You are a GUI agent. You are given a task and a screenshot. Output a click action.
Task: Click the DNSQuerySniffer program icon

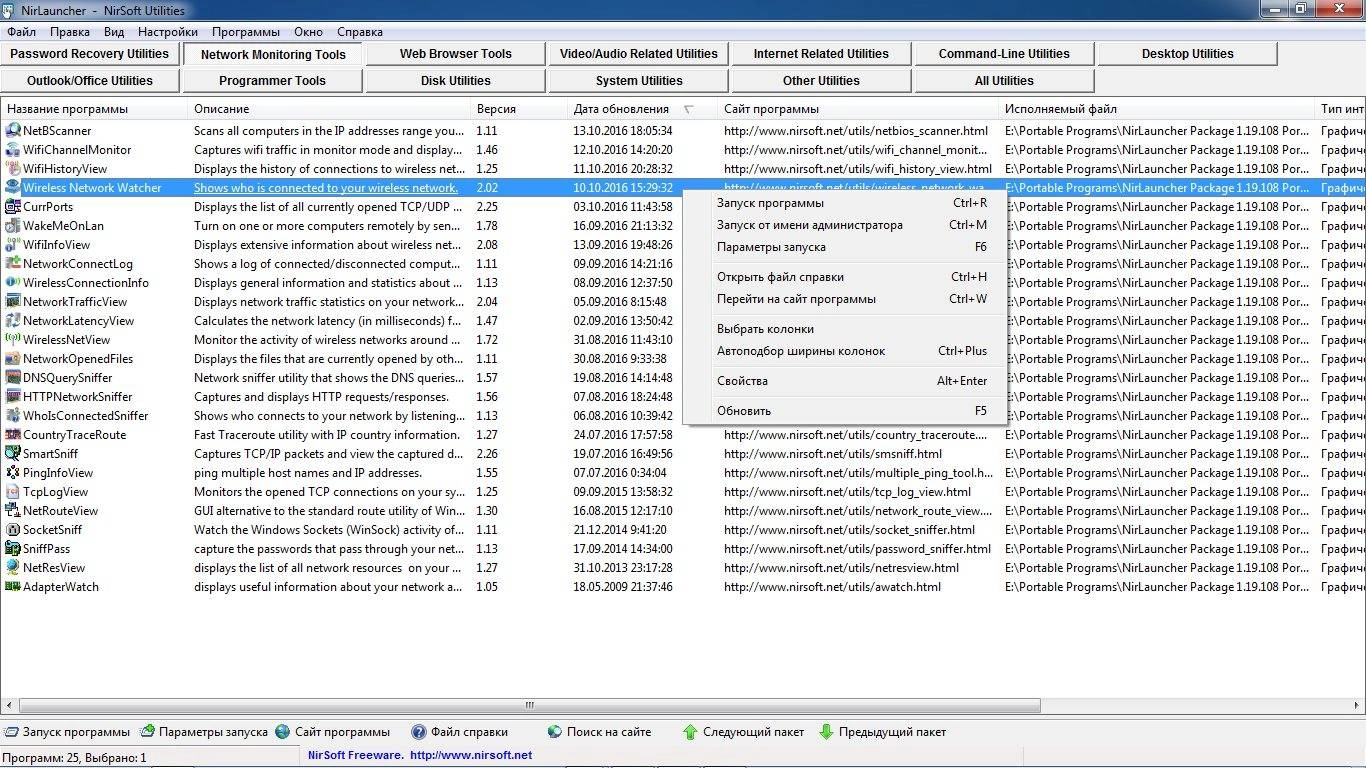13,377
